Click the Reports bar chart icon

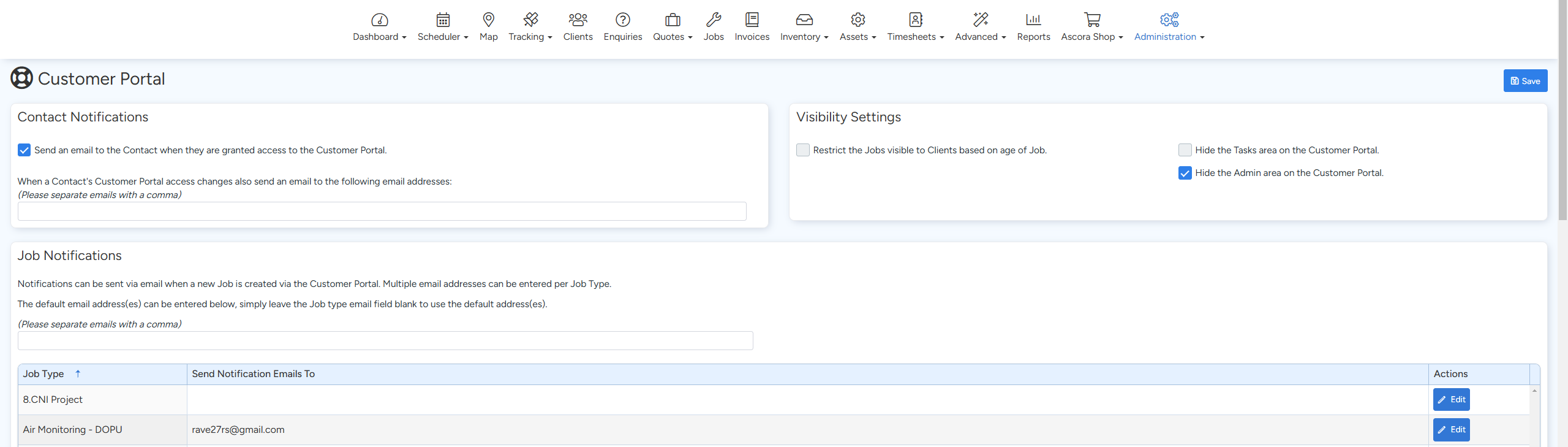click(x=1033, y=20)
